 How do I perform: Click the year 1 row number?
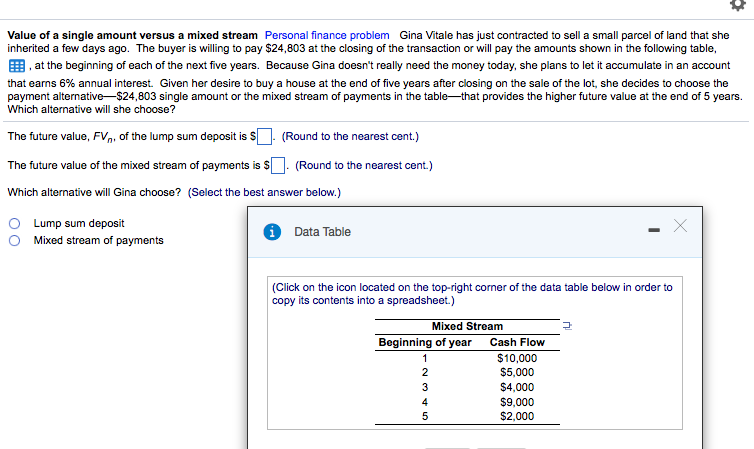(425, 358)
